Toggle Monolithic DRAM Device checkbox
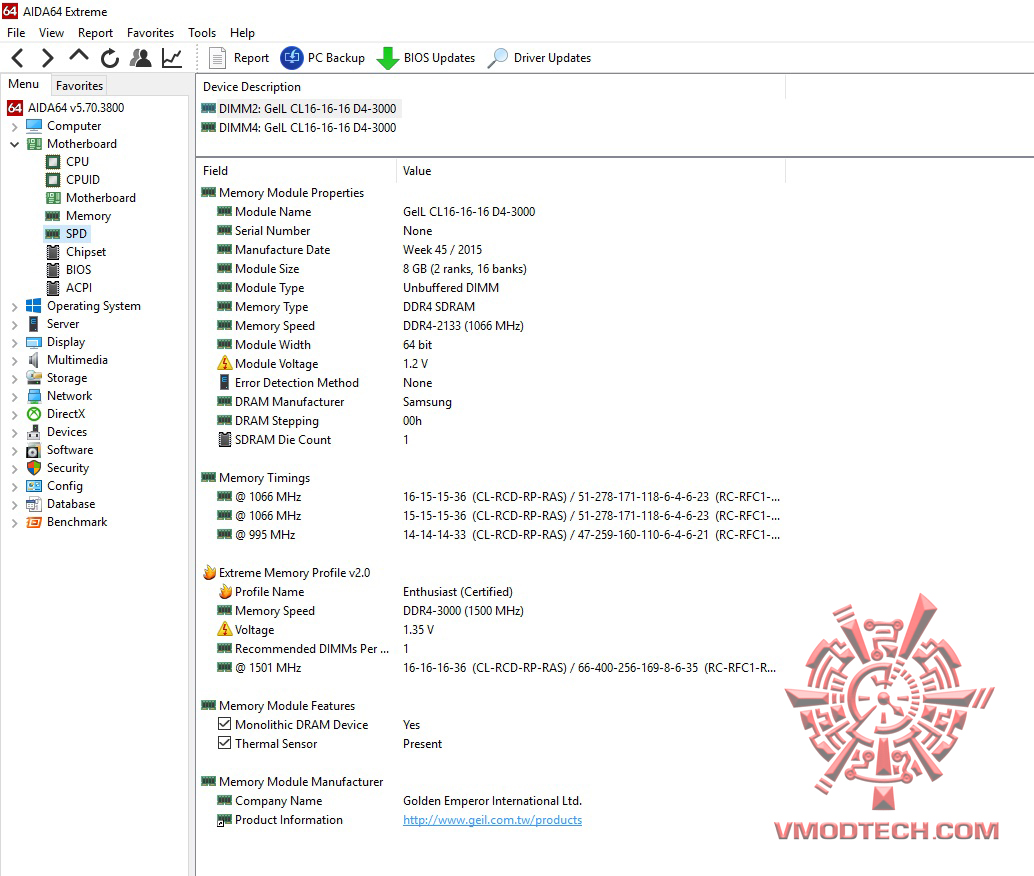The width and height of the screenshot is (1034, 876). pyautogui.click(x=224, y=724)
